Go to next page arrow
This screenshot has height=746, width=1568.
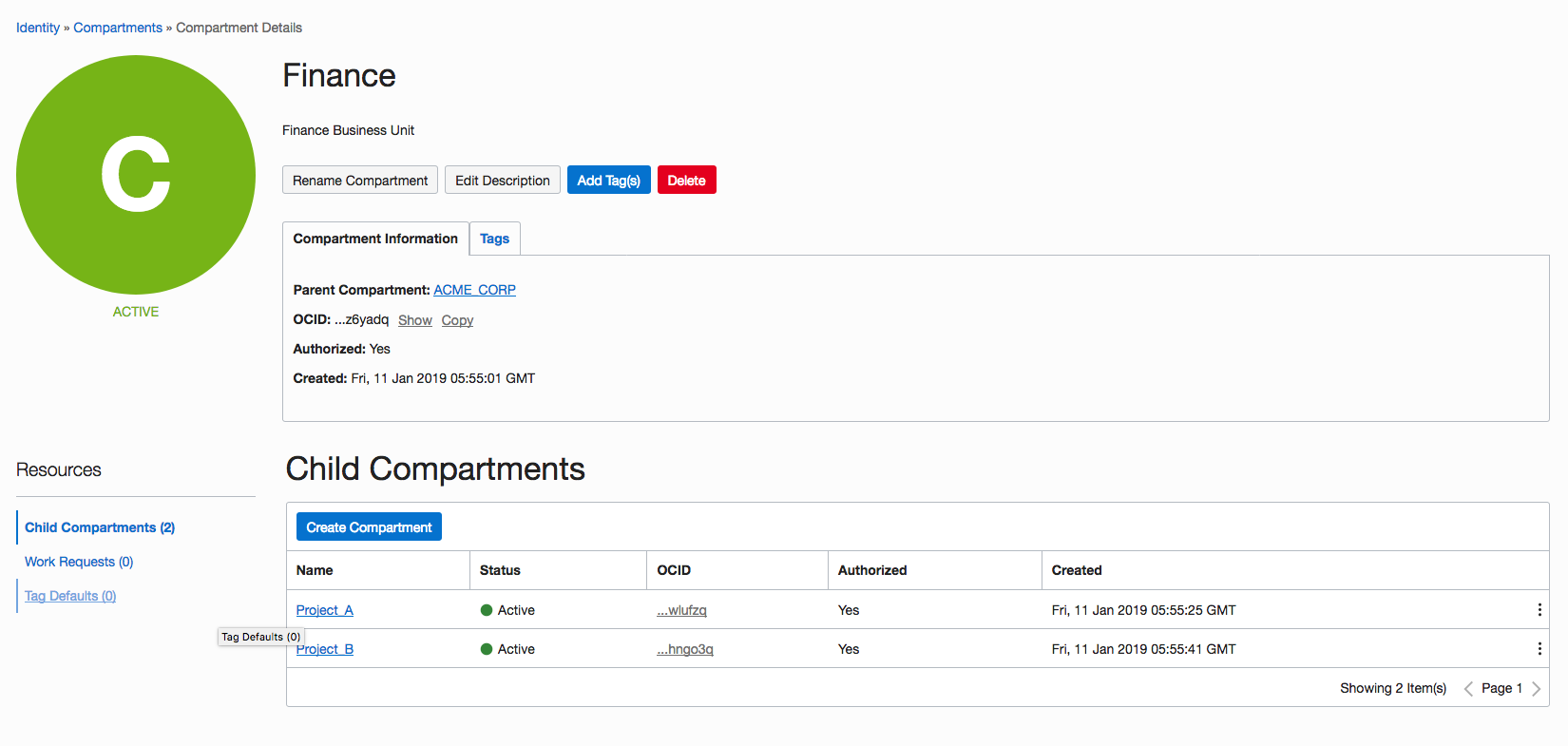point(1536,689)
